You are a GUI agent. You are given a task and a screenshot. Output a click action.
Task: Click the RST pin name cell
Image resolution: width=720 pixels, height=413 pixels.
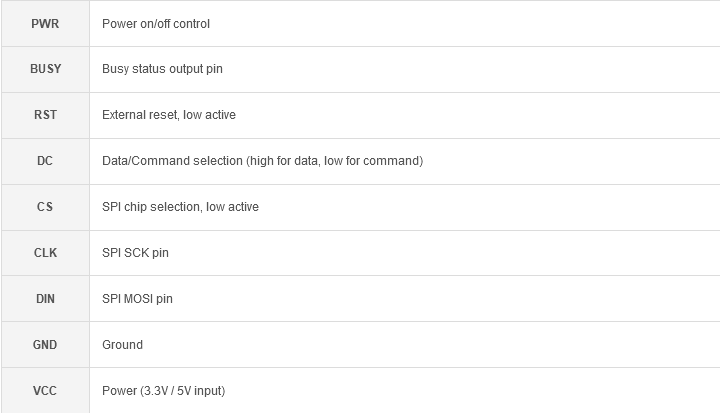pyautogui.click(x=45, y=115)
